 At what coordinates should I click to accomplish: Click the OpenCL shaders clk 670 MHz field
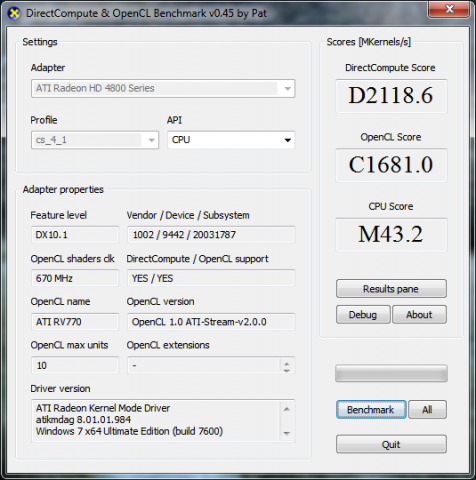tap(75, 278)
